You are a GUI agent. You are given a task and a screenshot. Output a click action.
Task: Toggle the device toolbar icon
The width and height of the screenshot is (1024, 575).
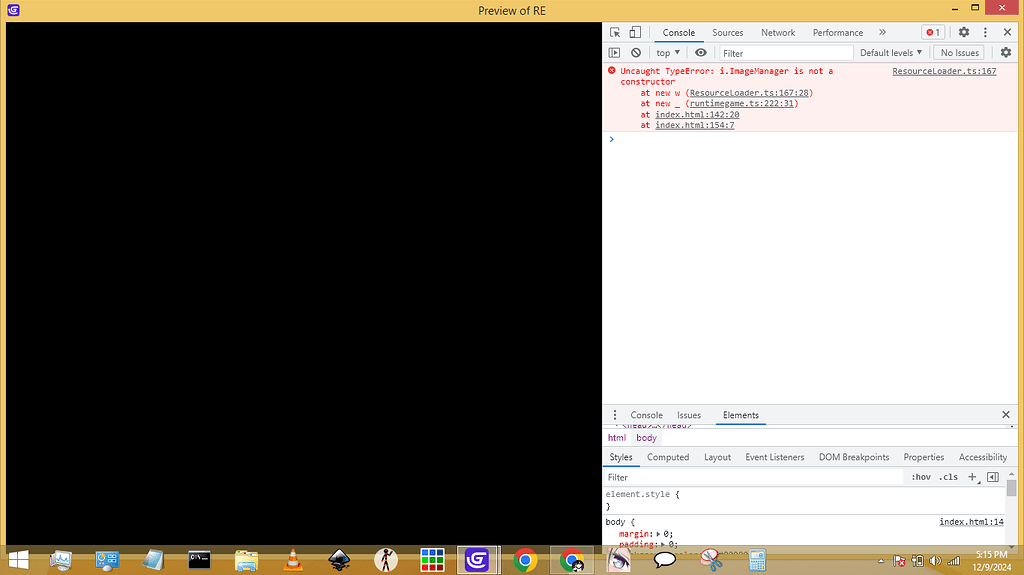tap(634, 33)
